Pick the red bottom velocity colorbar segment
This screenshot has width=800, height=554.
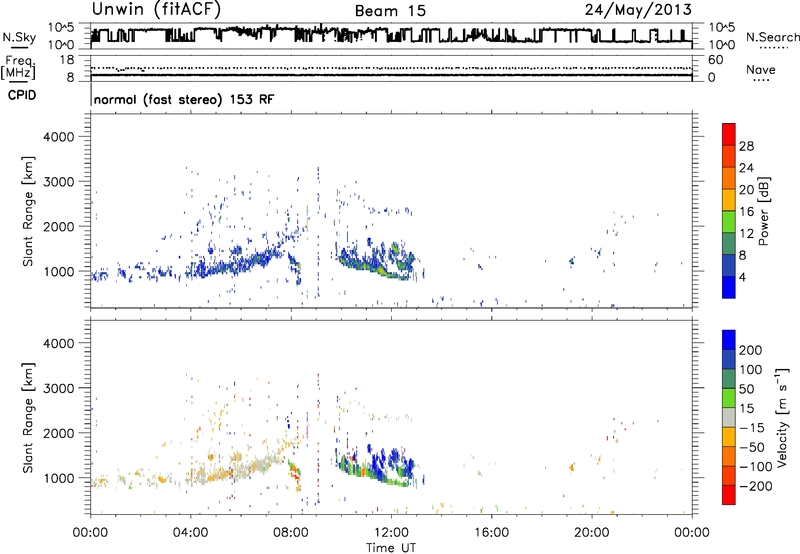coord(729,495)
